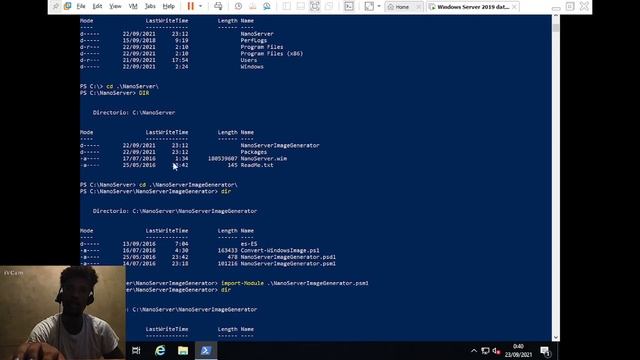The width and height of the screenshot is (640, 360).
Task: Open the VMware File menu
Action: point(81,6)
